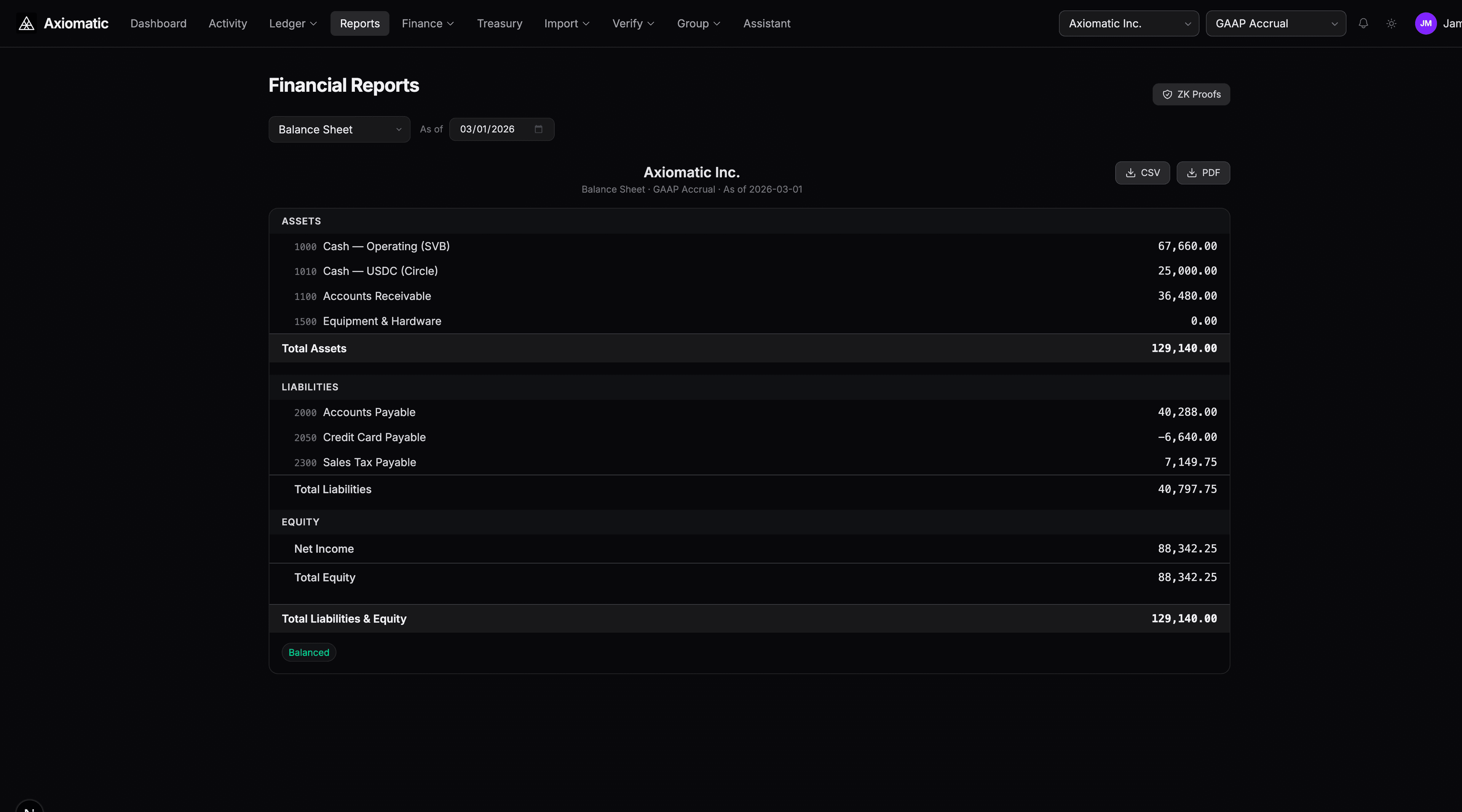Viewport: 1462px width, 812px height.
Task: Click the Axiomatic logo icon
Action: (x=26, y=23)
